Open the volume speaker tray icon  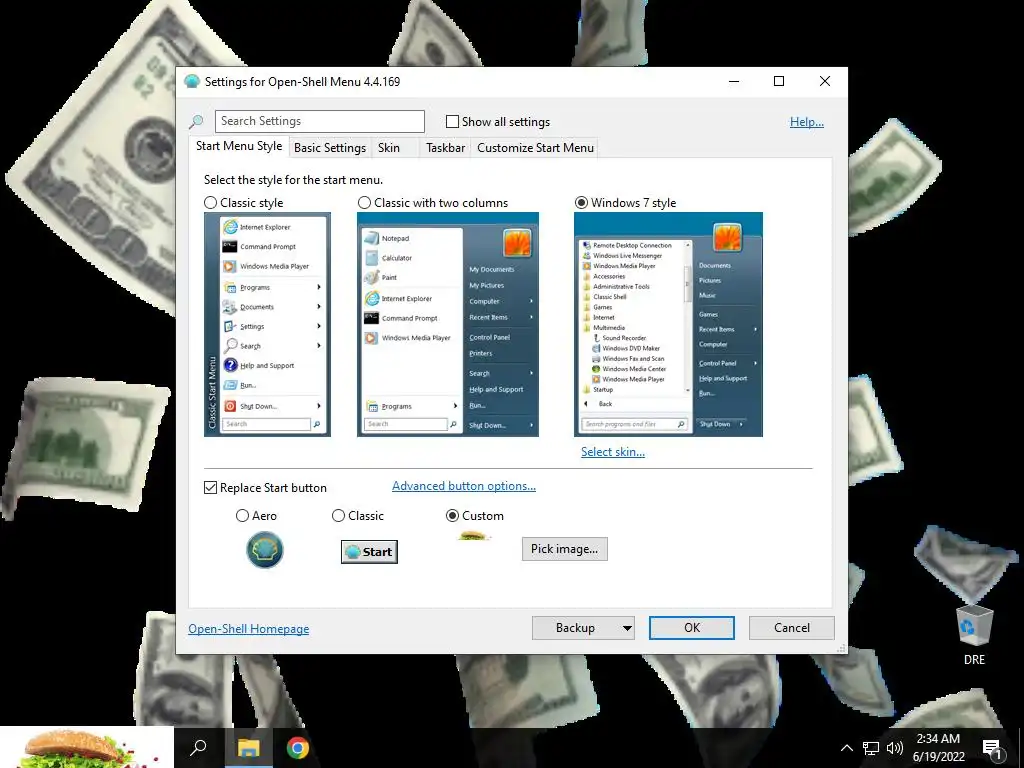[x=895, y=748]
